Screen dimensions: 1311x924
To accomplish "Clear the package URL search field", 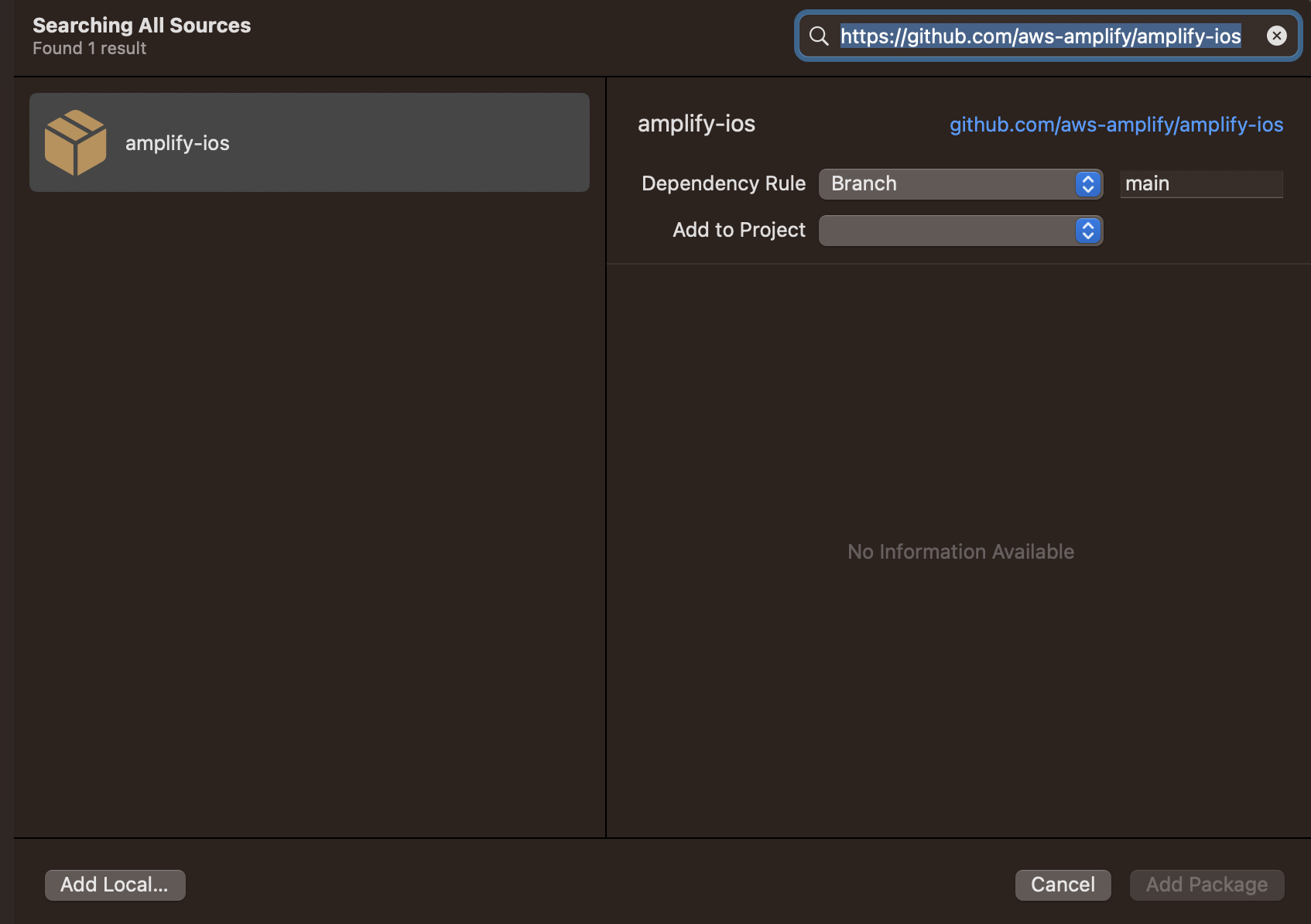I will tap(1276, 36).
